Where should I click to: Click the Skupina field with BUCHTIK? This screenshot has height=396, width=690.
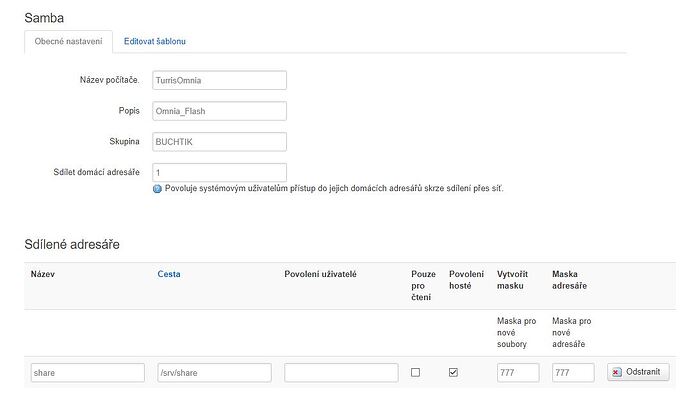(219, 142)
